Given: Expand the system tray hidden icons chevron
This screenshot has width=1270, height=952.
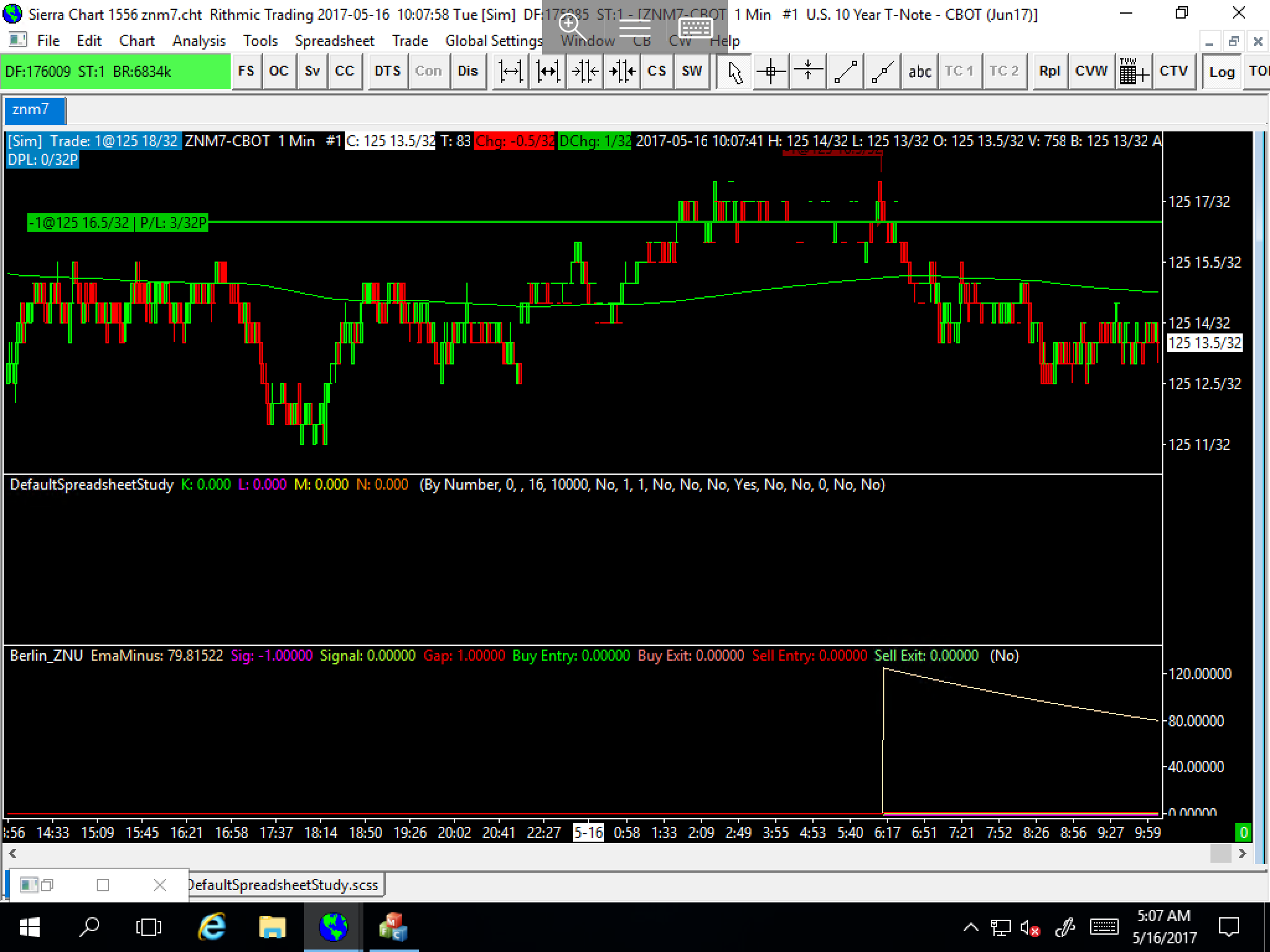Looking at the screenshot, I should point(970,928).
